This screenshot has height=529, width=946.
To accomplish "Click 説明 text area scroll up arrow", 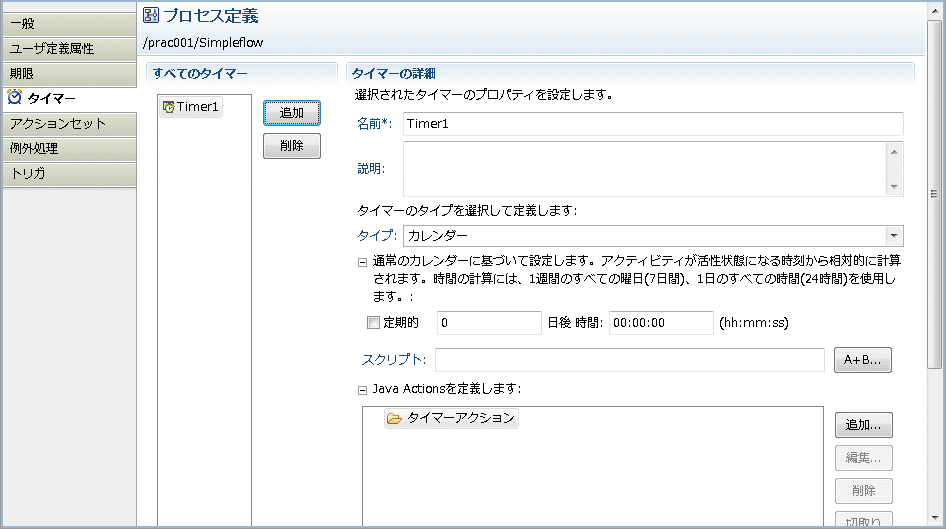I will tap(894, 152).
